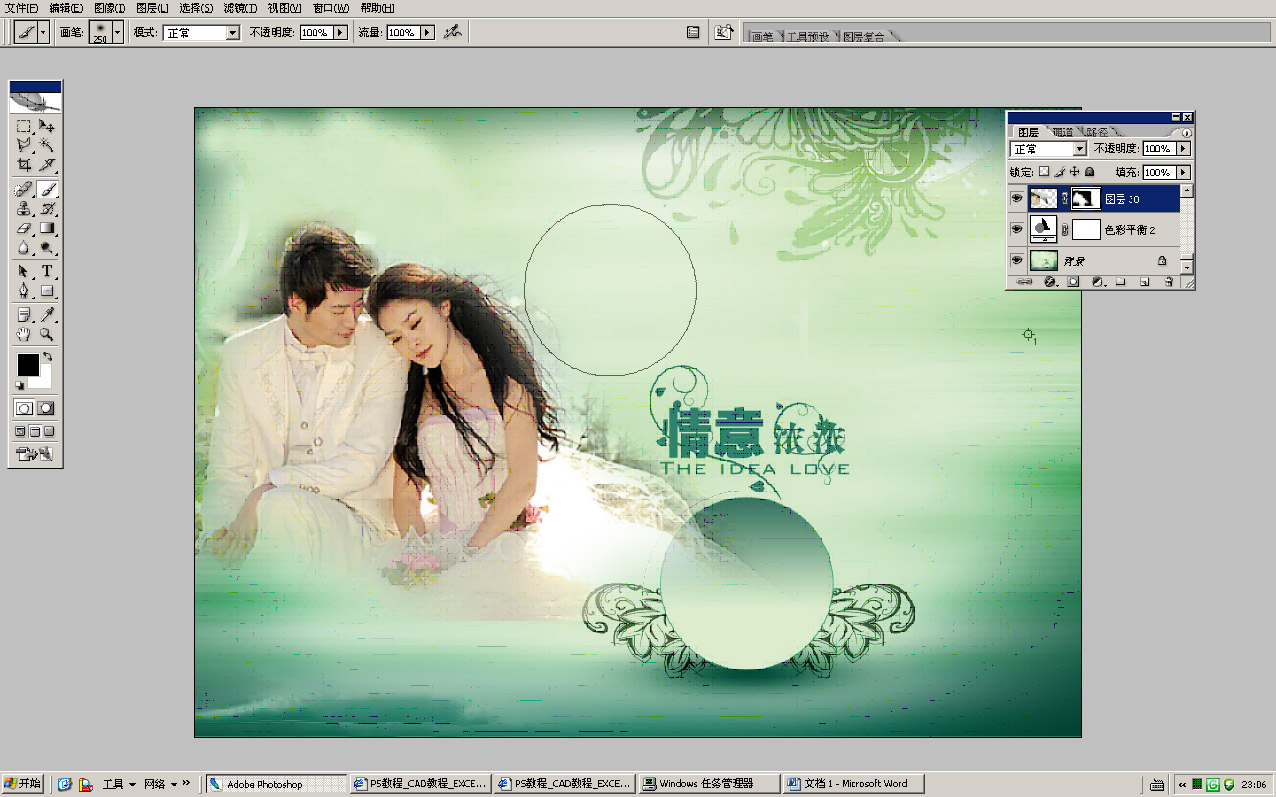
Task: Choose the Horizontal Type tool
Action: point(46,272)
